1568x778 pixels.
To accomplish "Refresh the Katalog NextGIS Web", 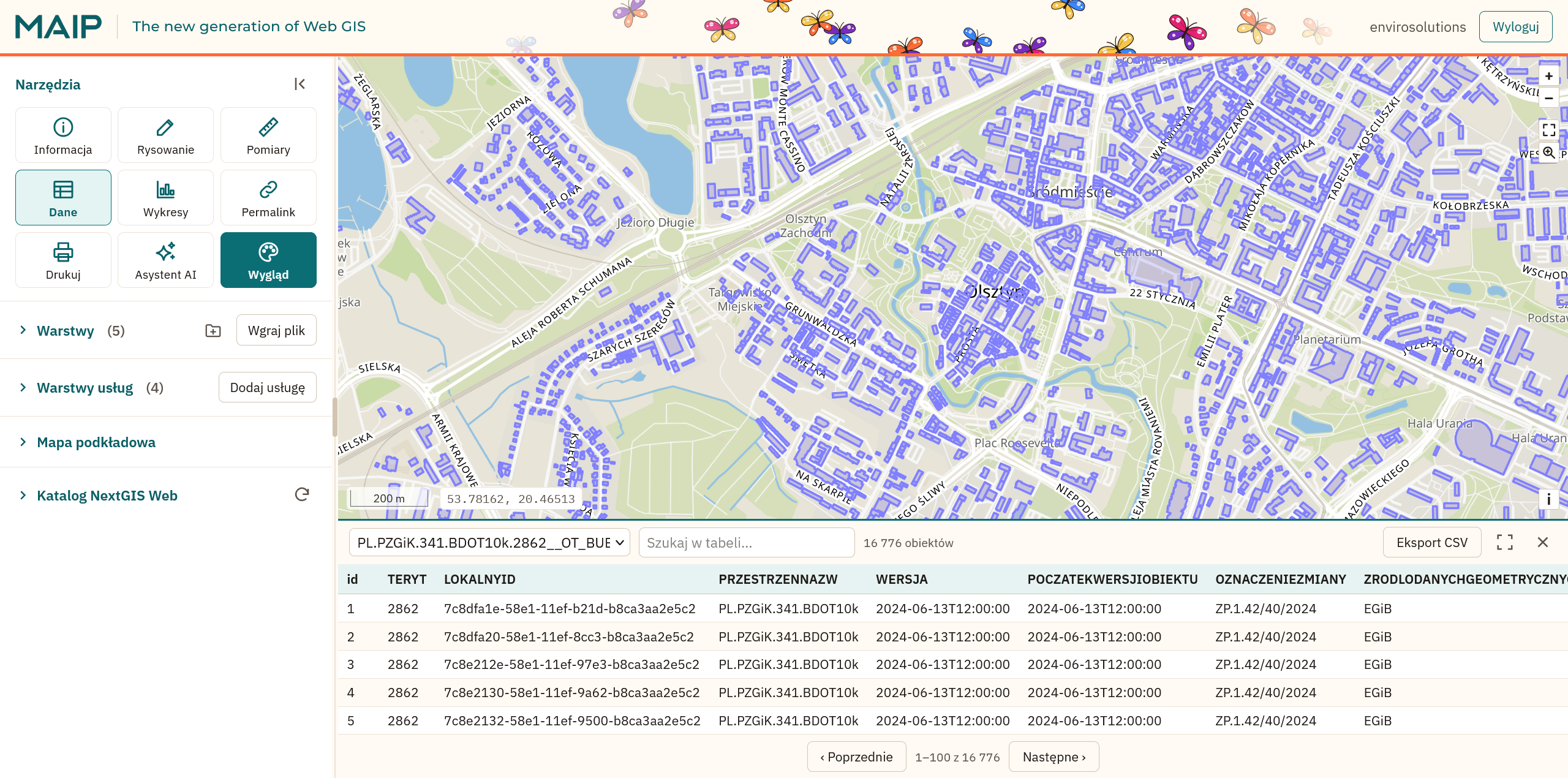I will pos(302,494).
